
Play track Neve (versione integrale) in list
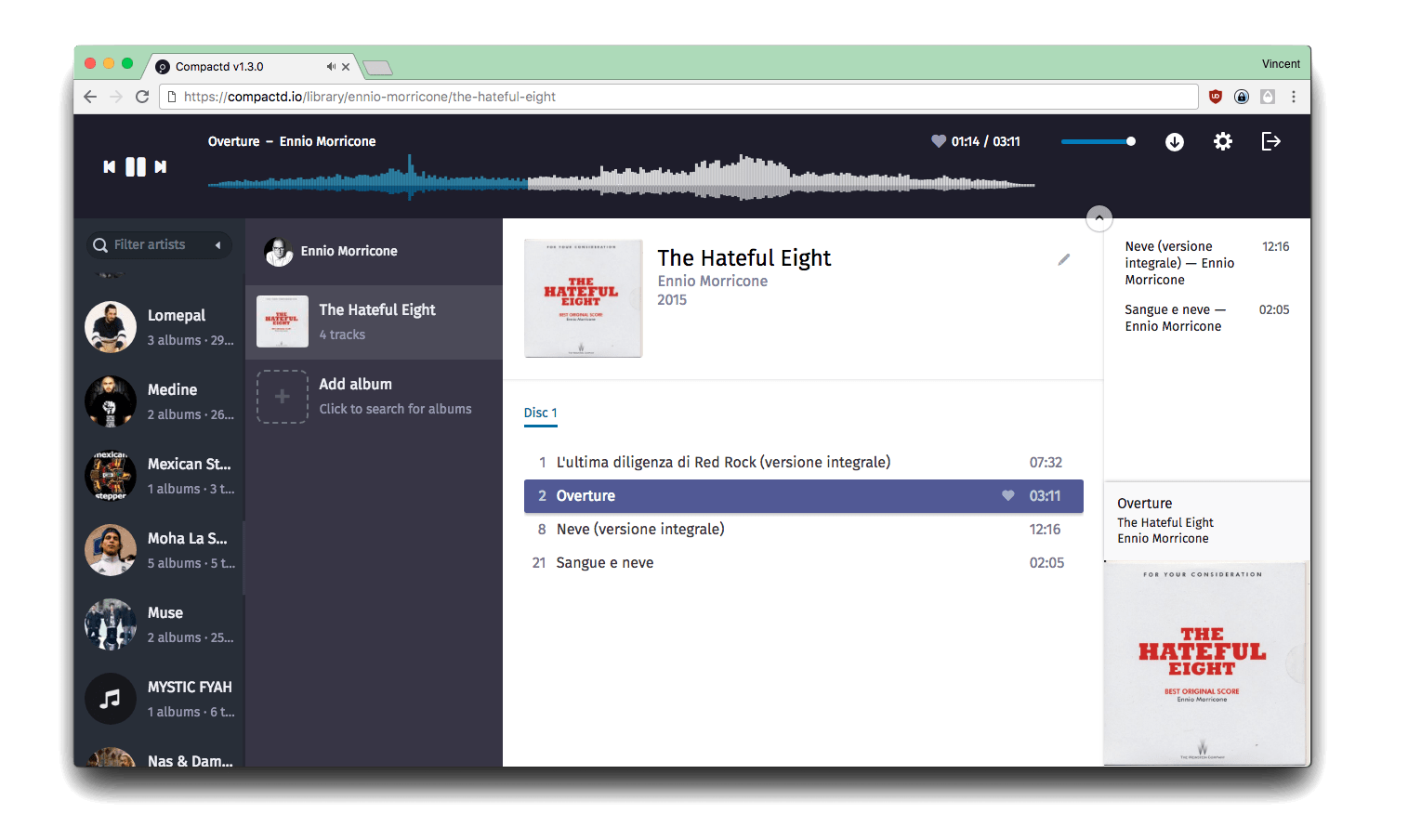[x=804, y=529]
